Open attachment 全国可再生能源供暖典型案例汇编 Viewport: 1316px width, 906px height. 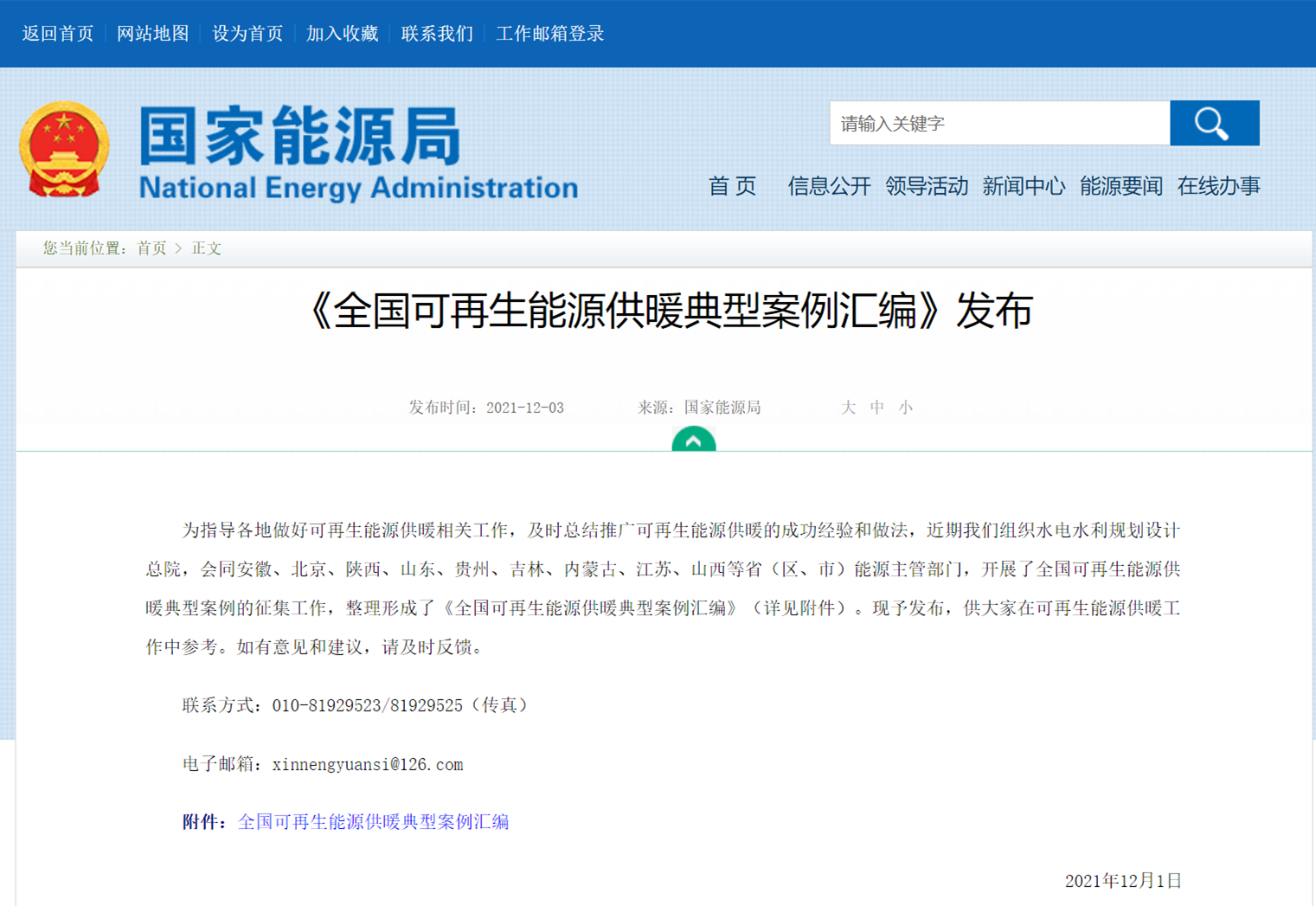[373, 822]
